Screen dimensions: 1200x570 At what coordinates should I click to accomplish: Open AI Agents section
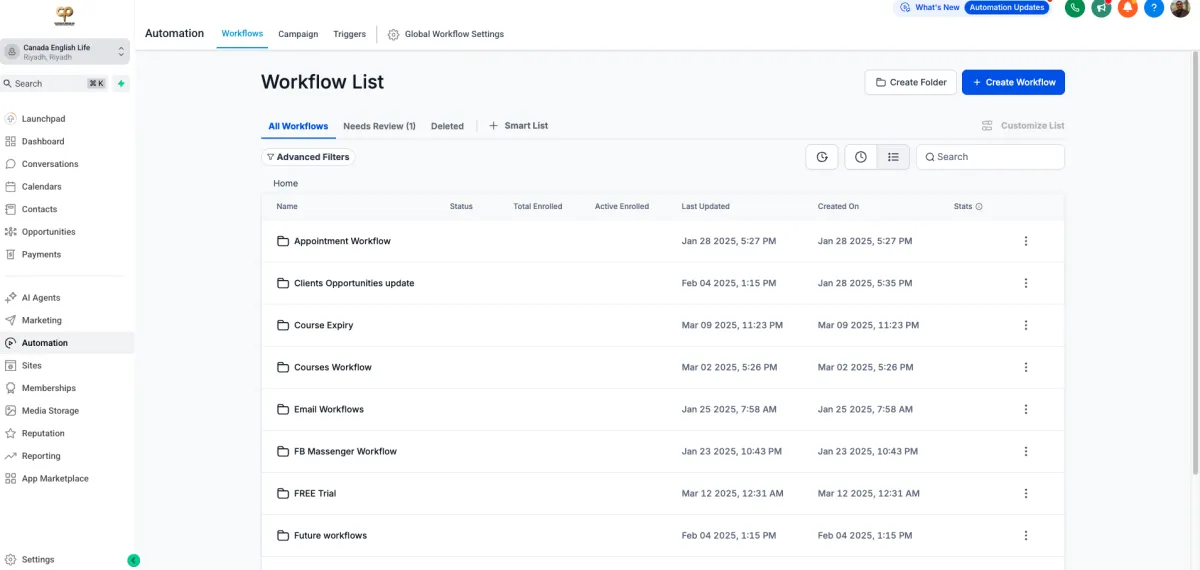[41, 298]
